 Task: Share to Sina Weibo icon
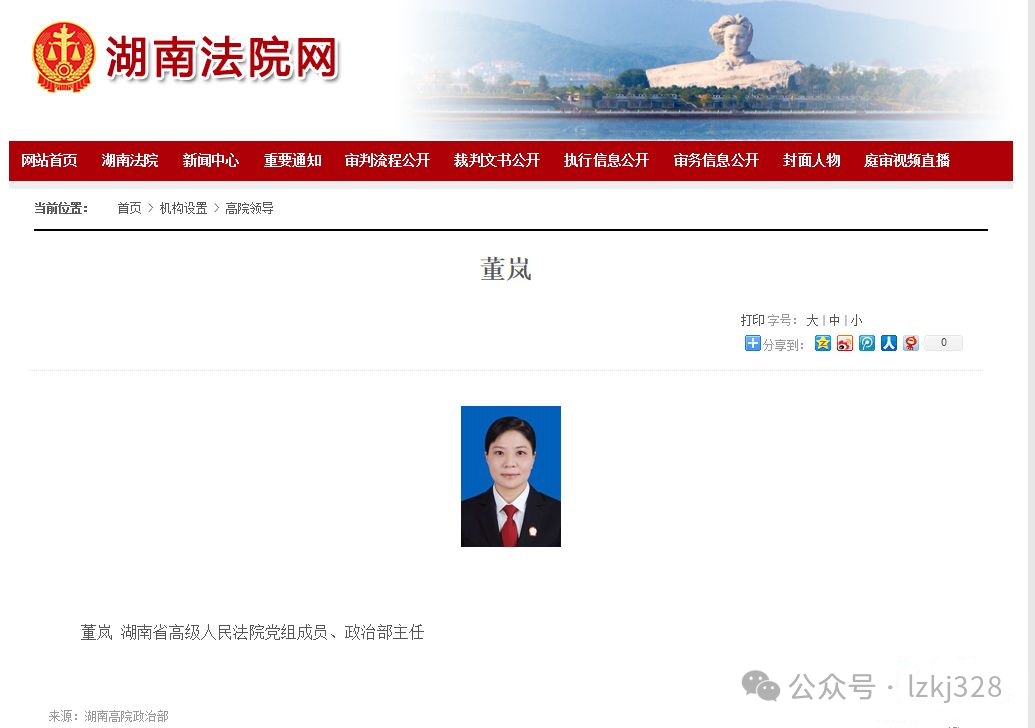pos(845,343)
